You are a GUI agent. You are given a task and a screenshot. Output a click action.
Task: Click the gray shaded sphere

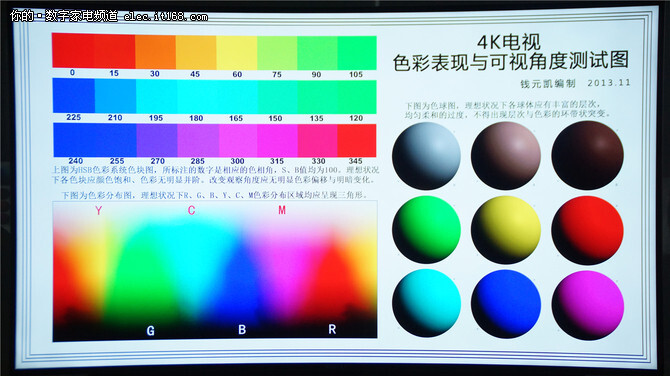(426, 156)
